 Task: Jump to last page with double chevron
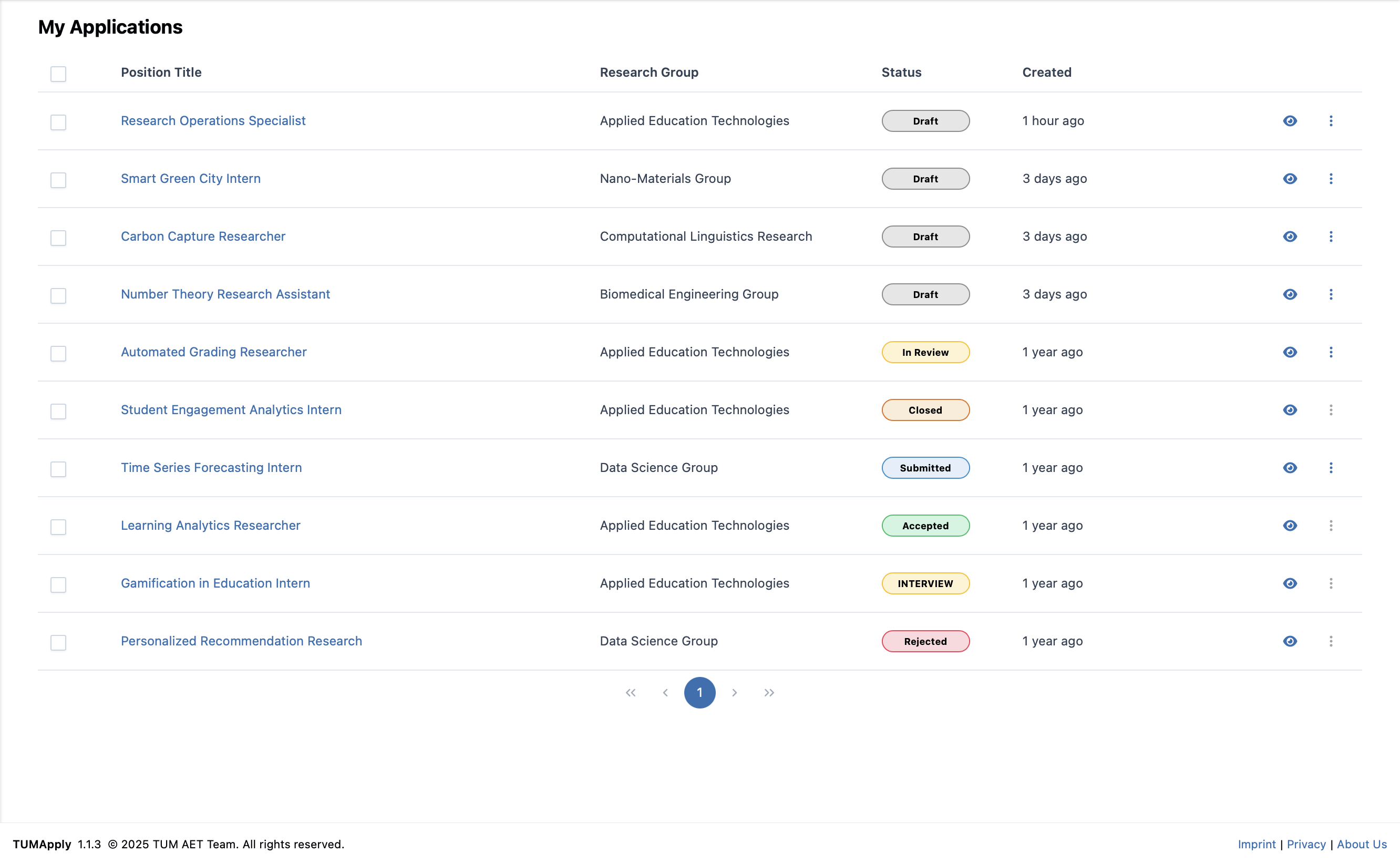coord(769,692)
